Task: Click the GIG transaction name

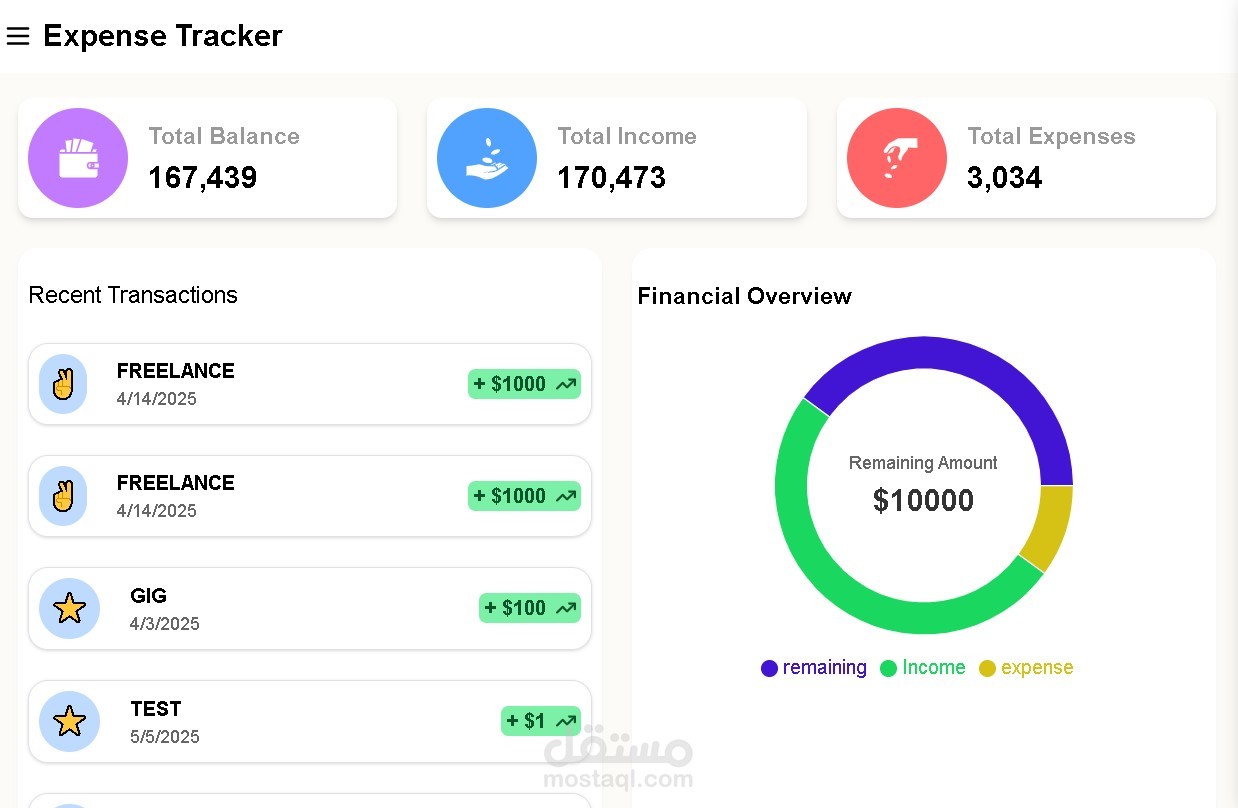Action: (148, 596)
